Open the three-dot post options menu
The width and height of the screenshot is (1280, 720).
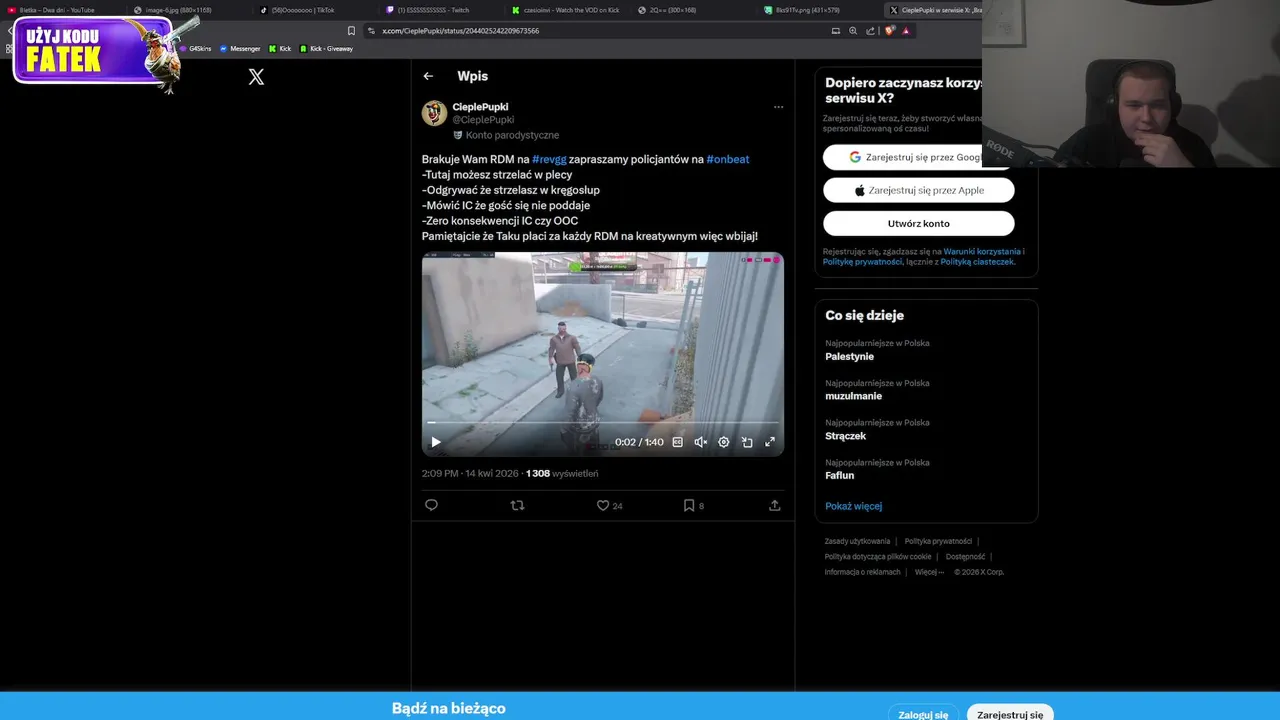coord(778,107)
